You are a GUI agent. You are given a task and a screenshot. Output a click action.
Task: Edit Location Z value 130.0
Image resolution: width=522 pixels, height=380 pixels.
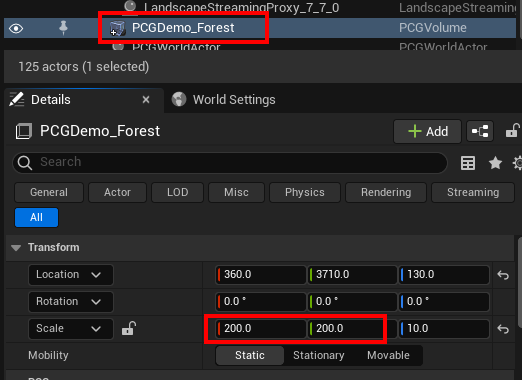(444, 275)
